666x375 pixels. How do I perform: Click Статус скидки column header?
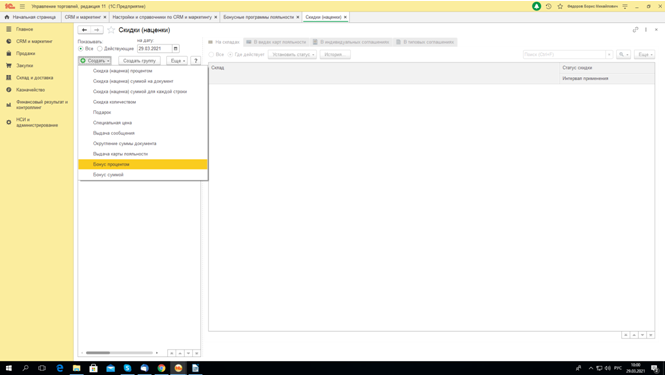tap(607, 68)
